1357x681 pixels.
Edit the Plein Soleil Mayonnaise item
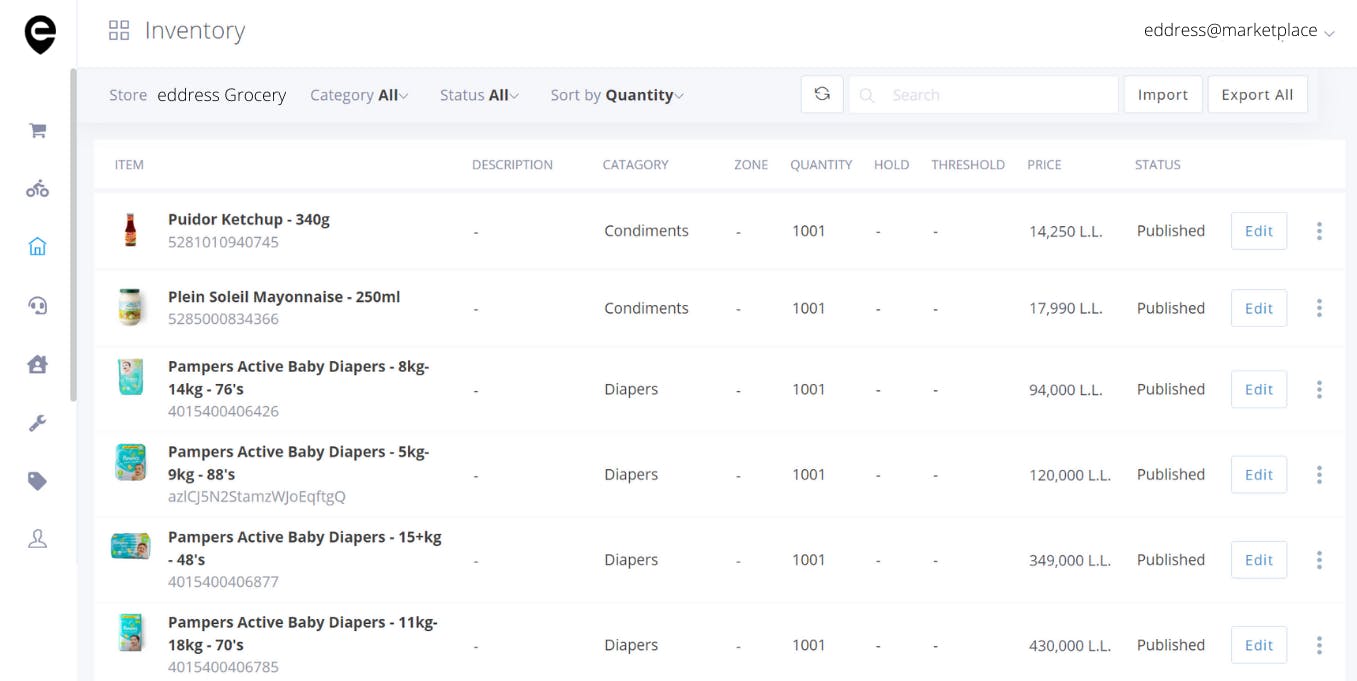(x=1258, y=308)
